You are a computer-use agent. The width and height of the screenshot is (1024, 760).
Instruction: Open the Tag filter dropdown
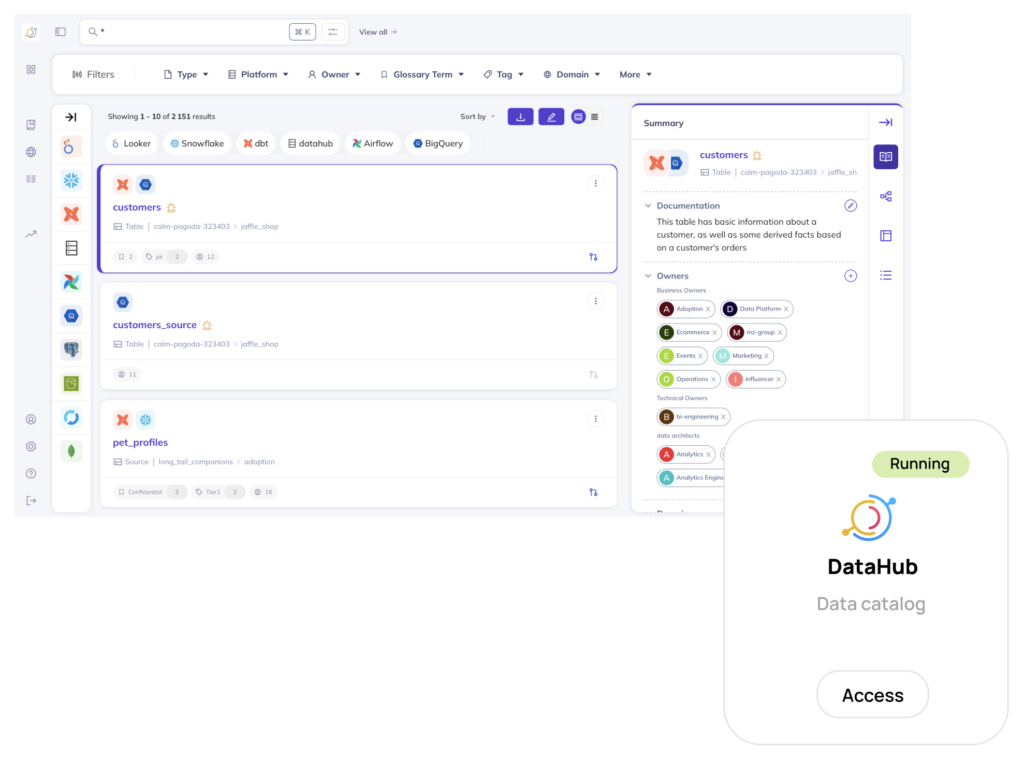click(x=504, y=74)
